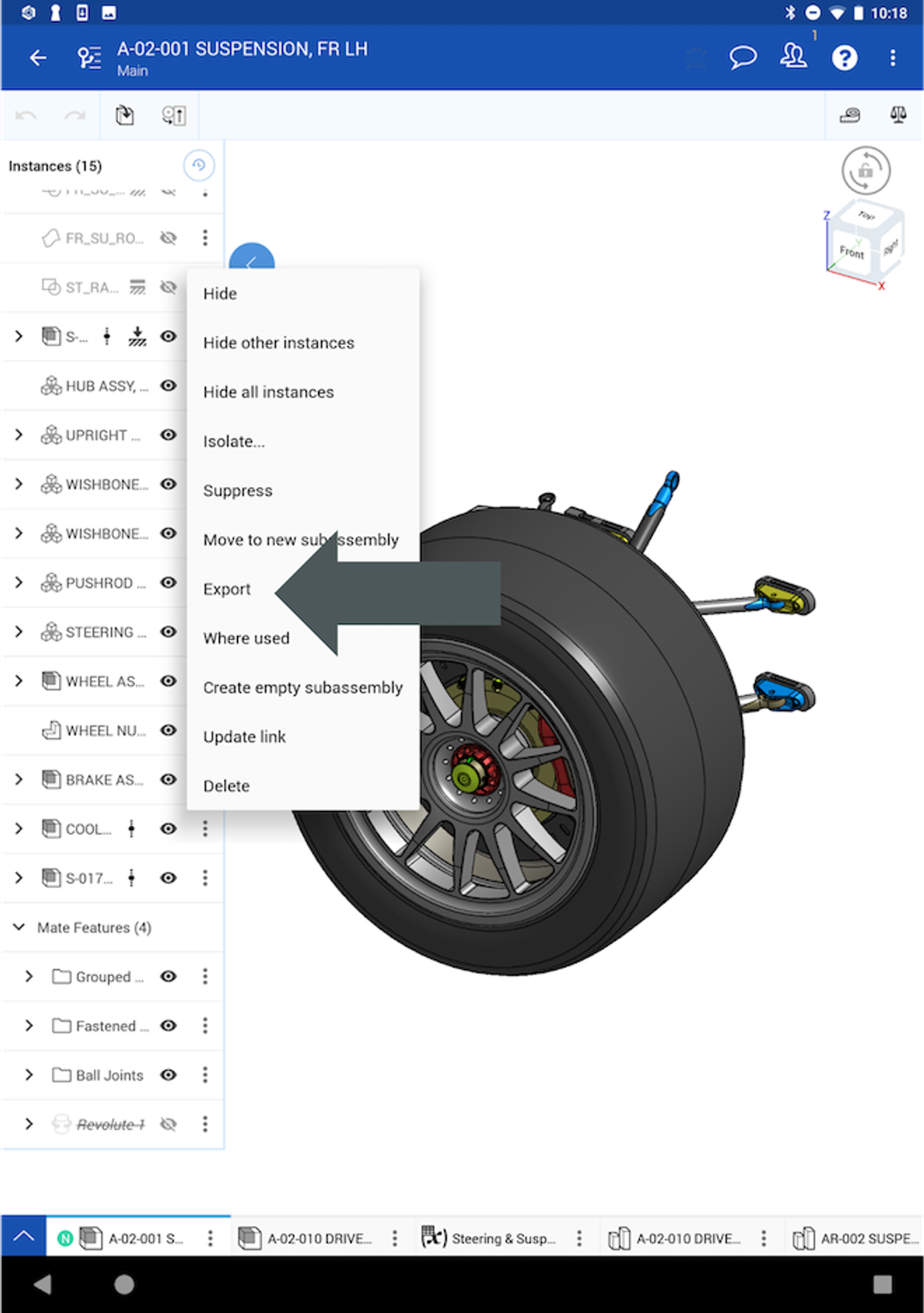Expand the Fastened mates folder

coord(29,1026)
